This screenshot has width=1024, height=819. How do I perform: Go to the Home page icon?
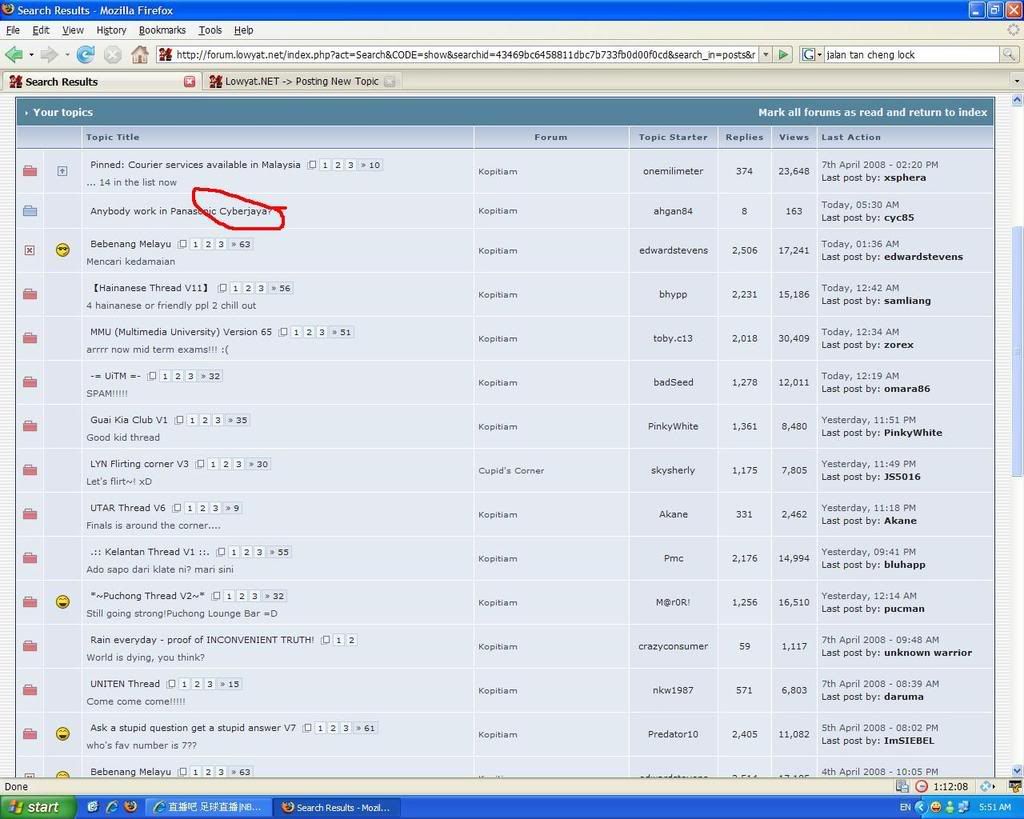tap(140, 54)
